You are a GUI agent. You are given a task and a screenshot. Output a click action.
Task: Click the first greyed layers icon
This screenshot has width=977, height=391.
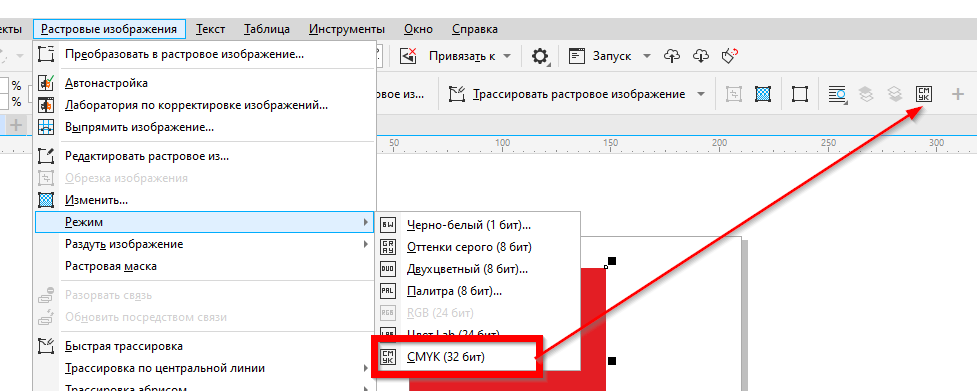tap(865, 94)
